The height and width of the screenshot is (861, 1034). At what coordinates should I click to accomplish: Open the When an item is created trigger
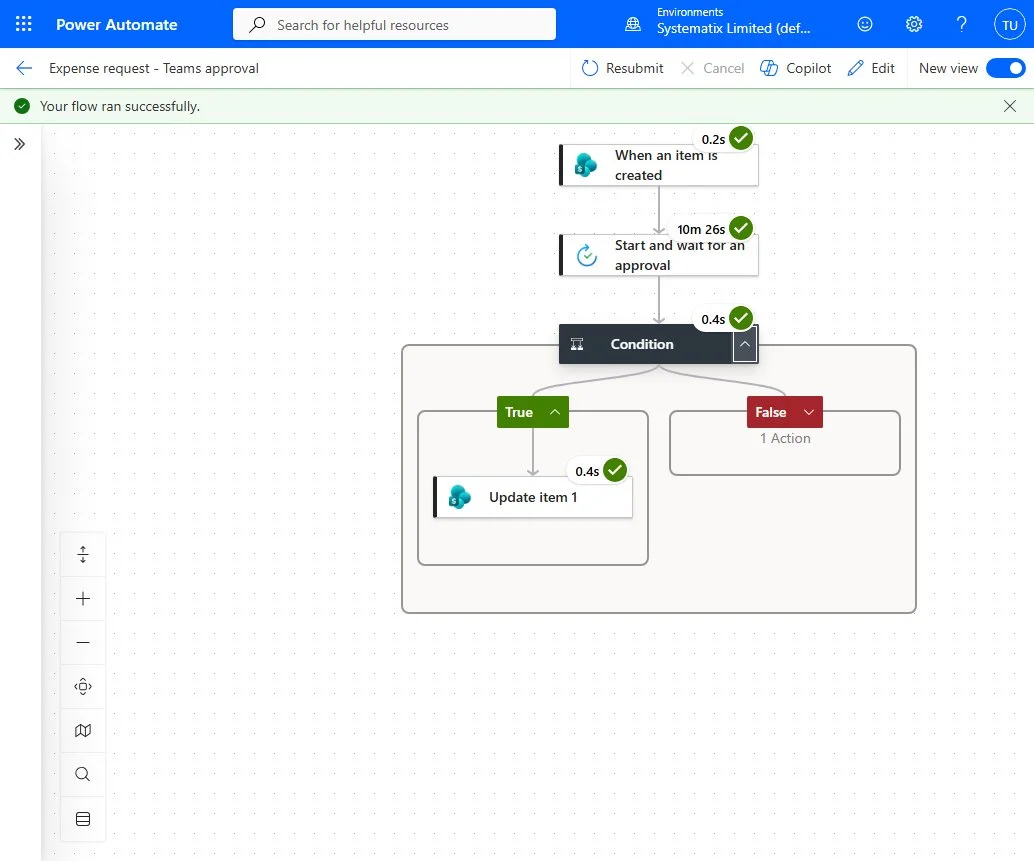(x=659, y=165)
